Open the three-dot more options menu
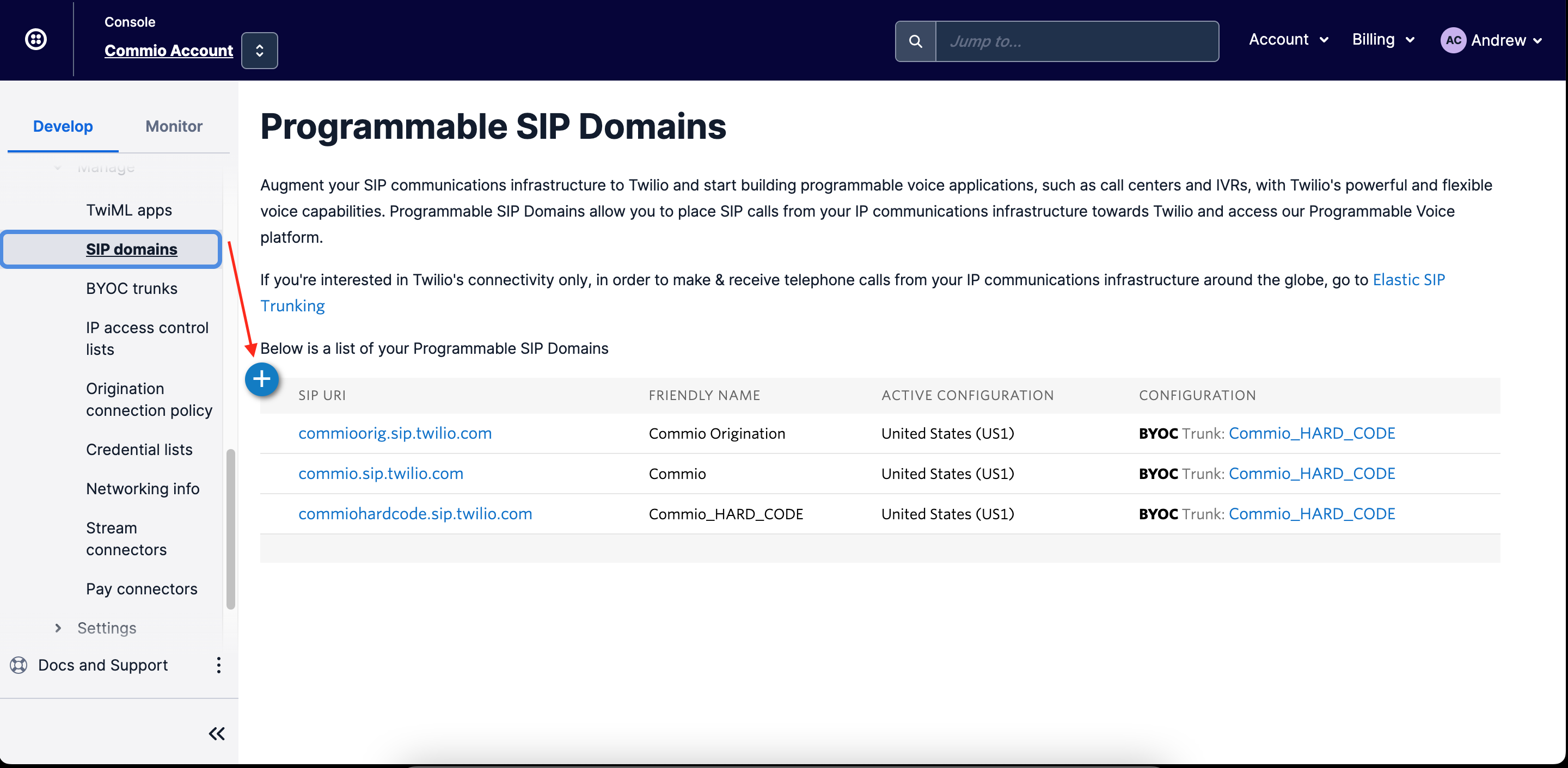The image size is (1568, 768). click(x=218, y=665)
